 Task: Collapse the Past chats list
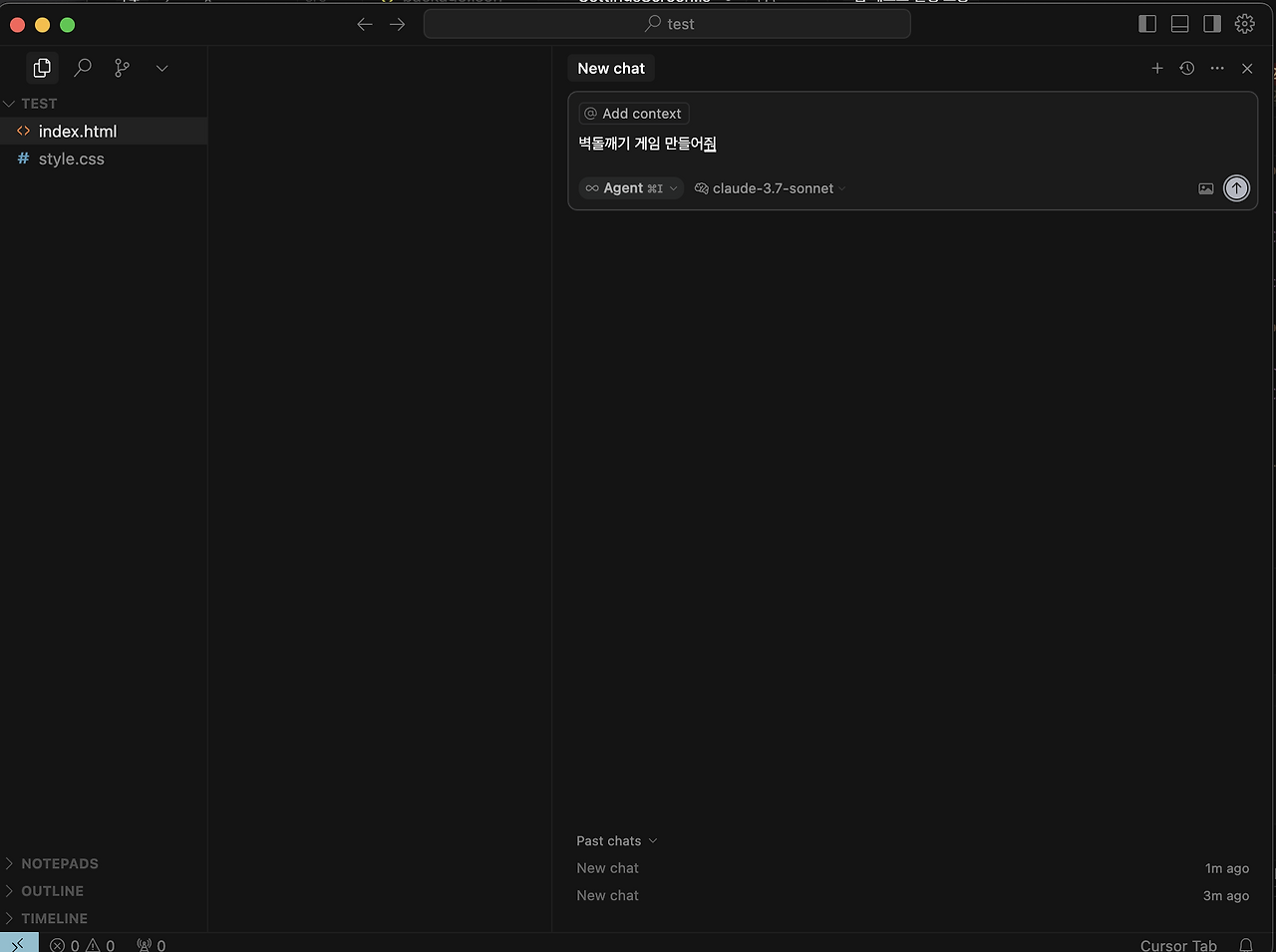(617, 841)
